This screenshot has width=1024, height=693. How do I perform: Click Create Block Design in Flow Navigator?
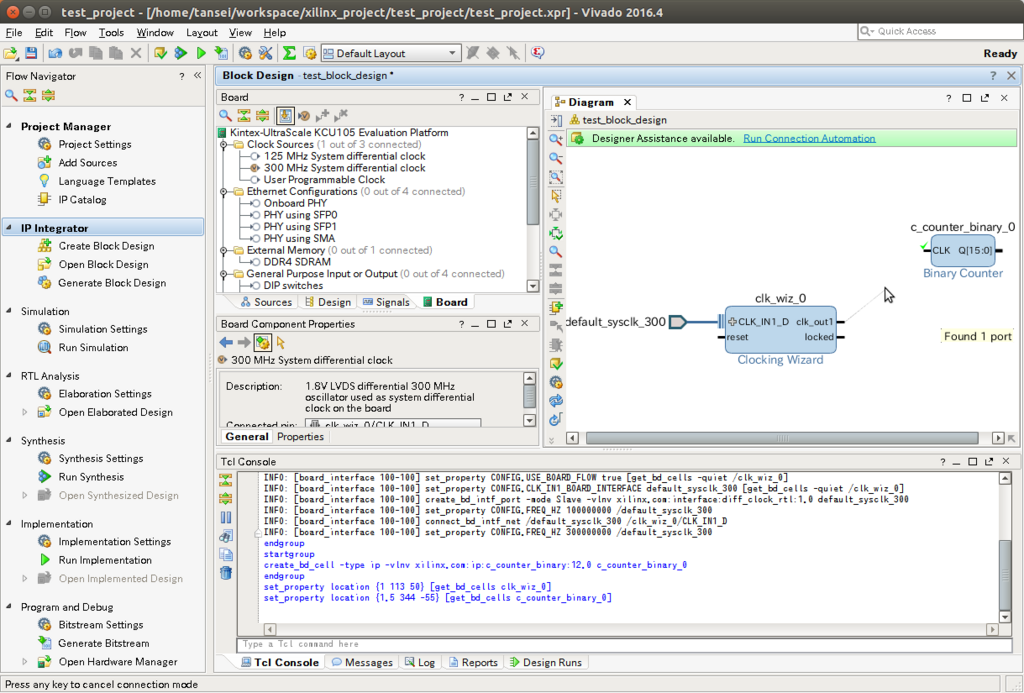pos(106,246)
